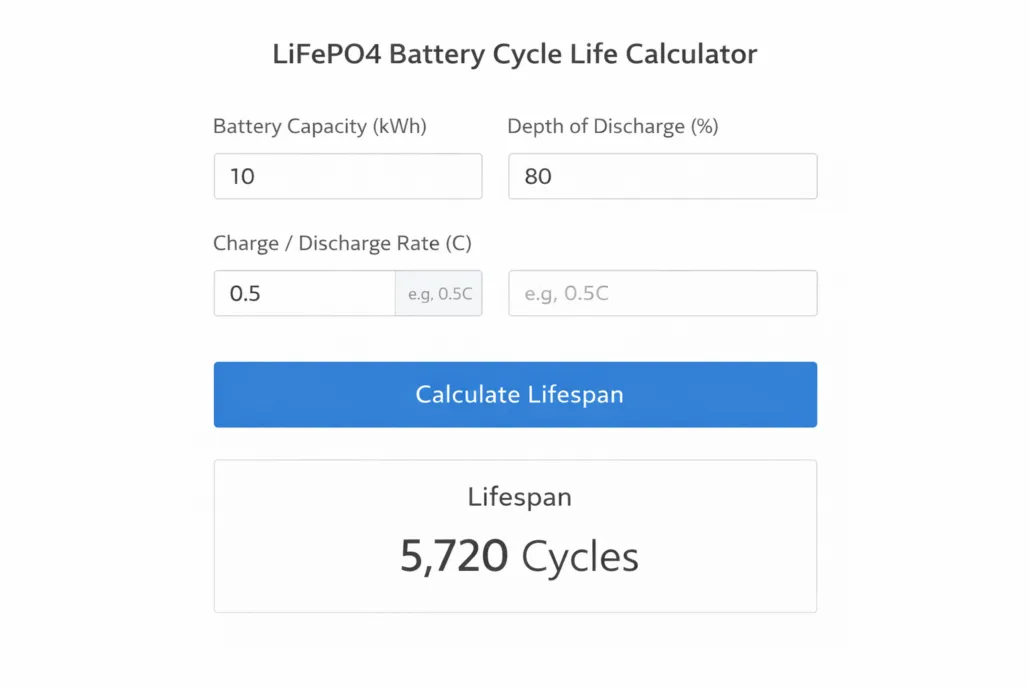Viewport: 1030px width, 687px height.
Task: Click the Lifespan result panel
Action: 515,535
